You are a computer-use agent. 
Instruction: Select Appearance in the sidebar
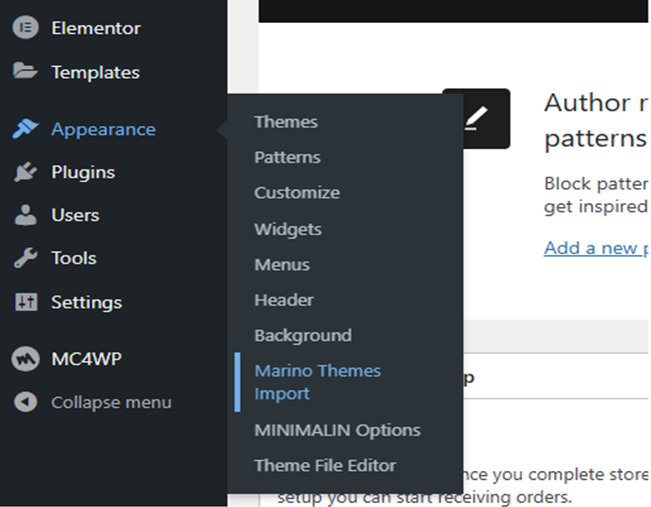103,130
